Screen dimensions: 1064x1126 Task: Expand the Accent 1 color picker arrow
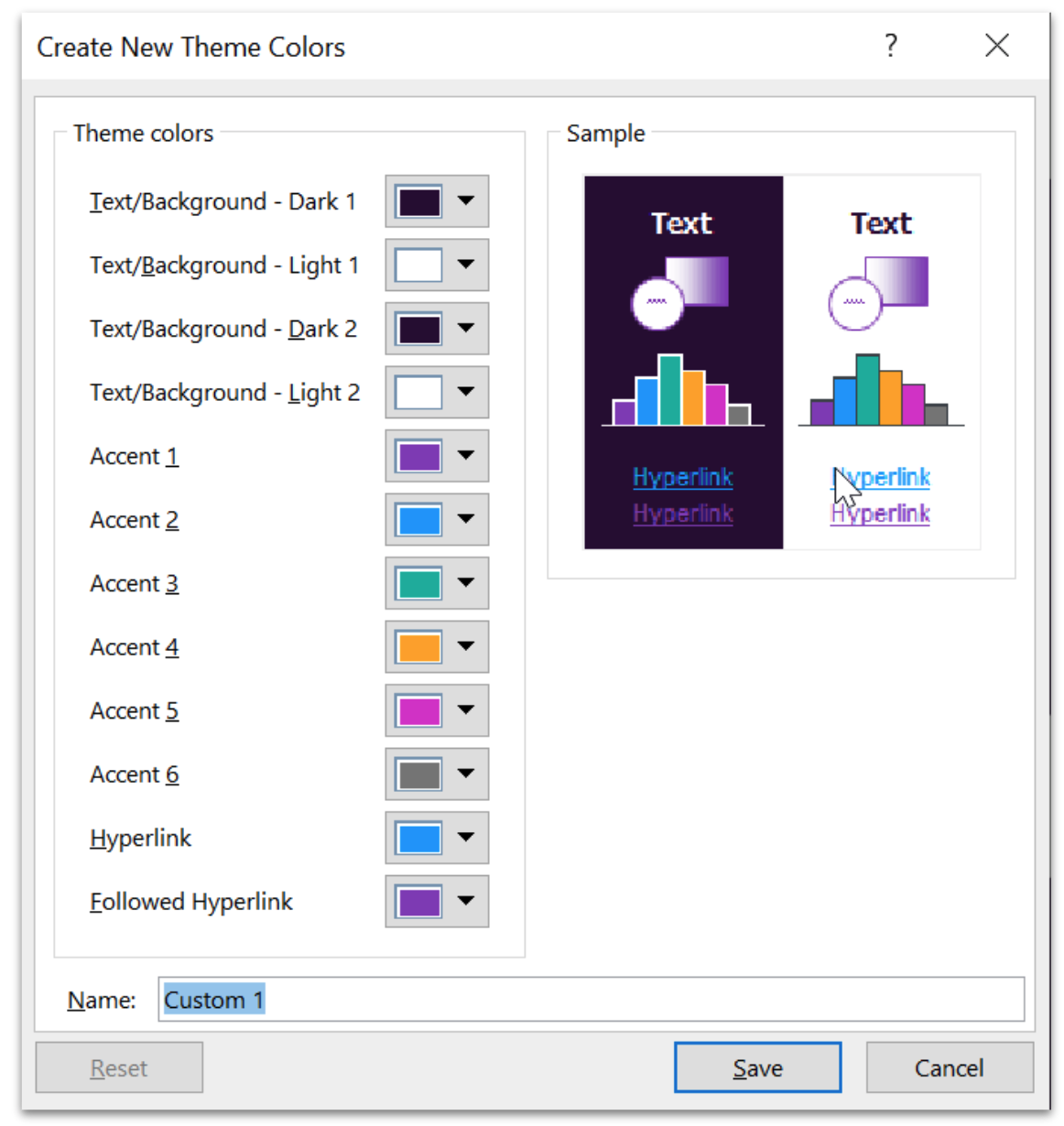pyautogui.click(x=466, y=456)
